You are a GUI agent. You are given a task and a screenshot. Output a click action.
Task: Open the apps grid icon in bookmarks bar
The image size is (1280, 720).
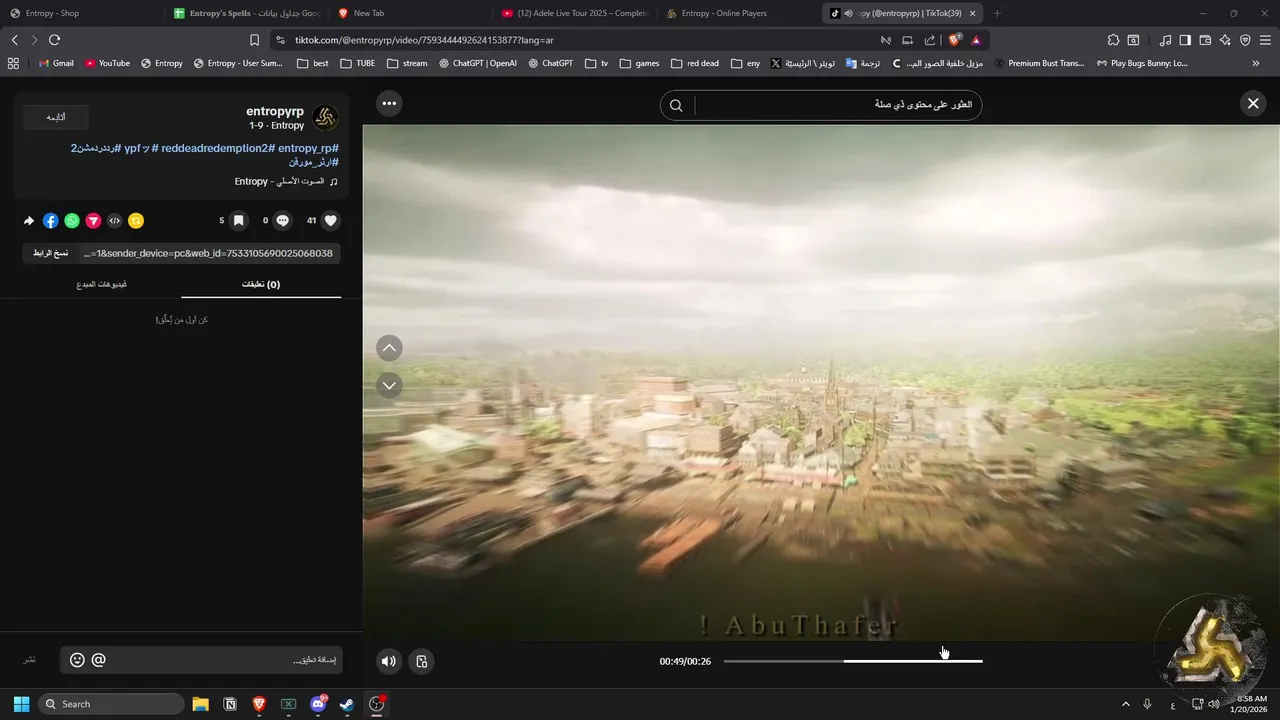[x=13, y=63]
